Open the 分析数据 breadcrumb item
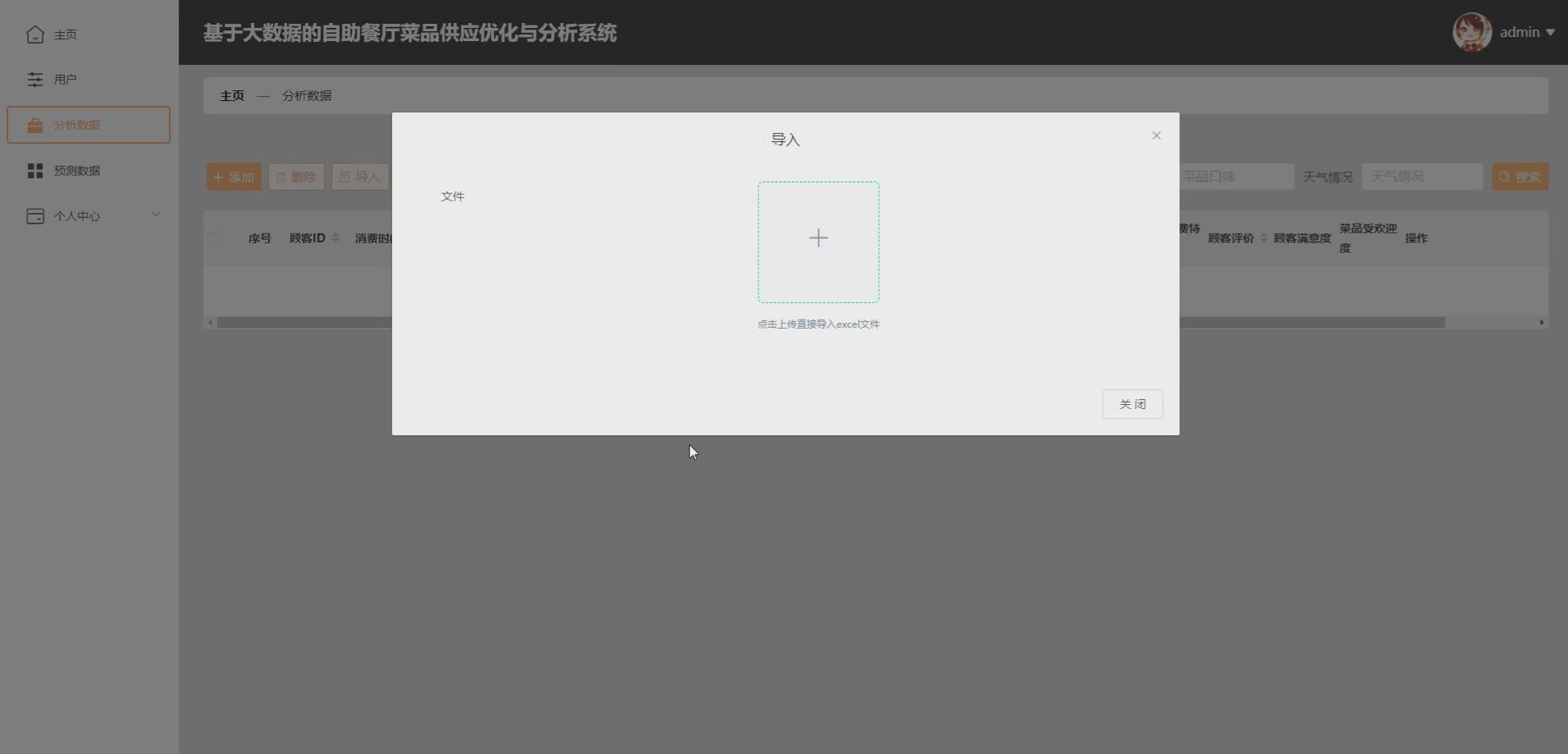Viewport: 1568px width, 754px height. click(x=306, y=95)
